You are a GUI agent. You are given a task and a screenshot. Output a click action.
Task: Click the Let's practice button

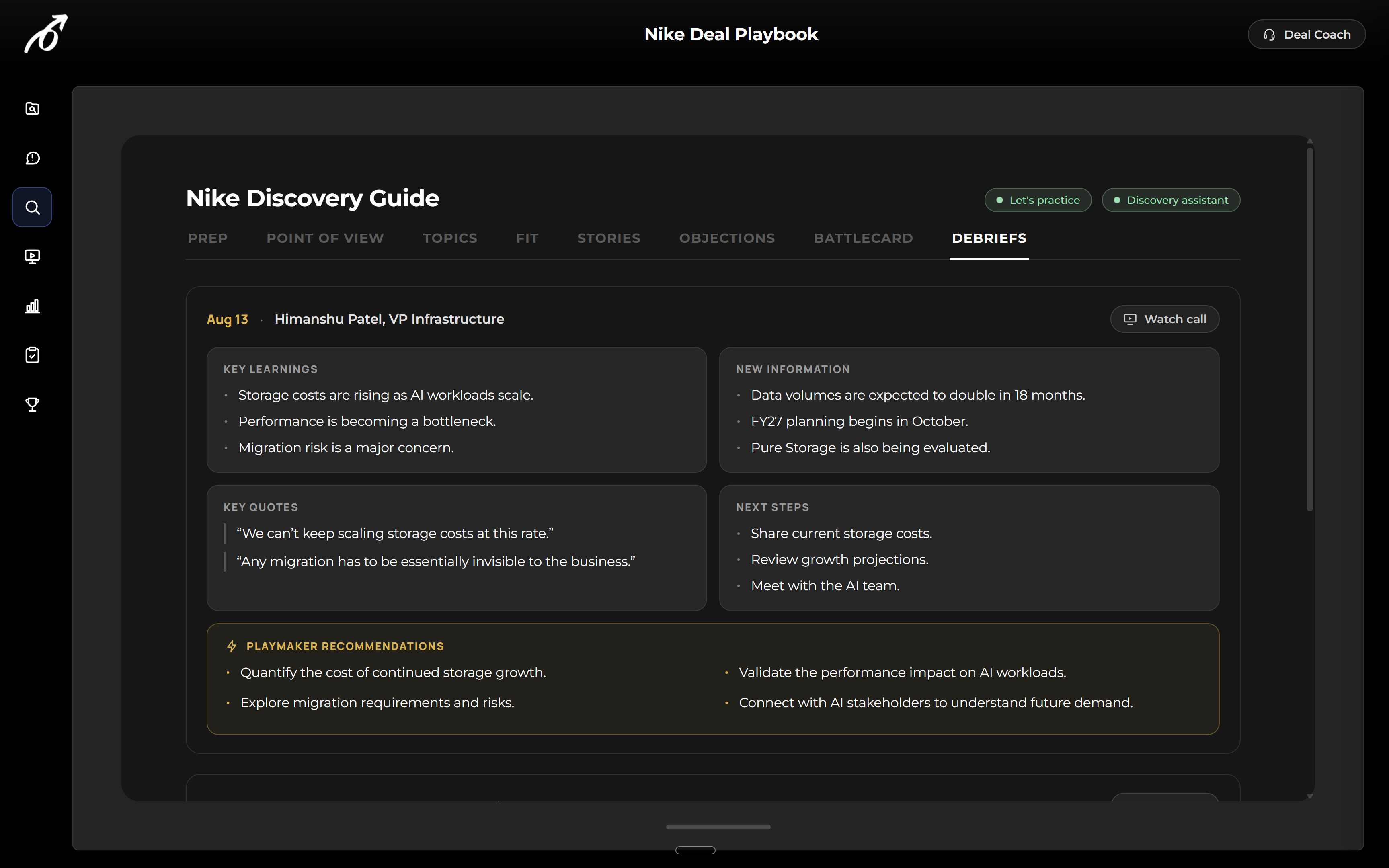[x=1038, y=200]
